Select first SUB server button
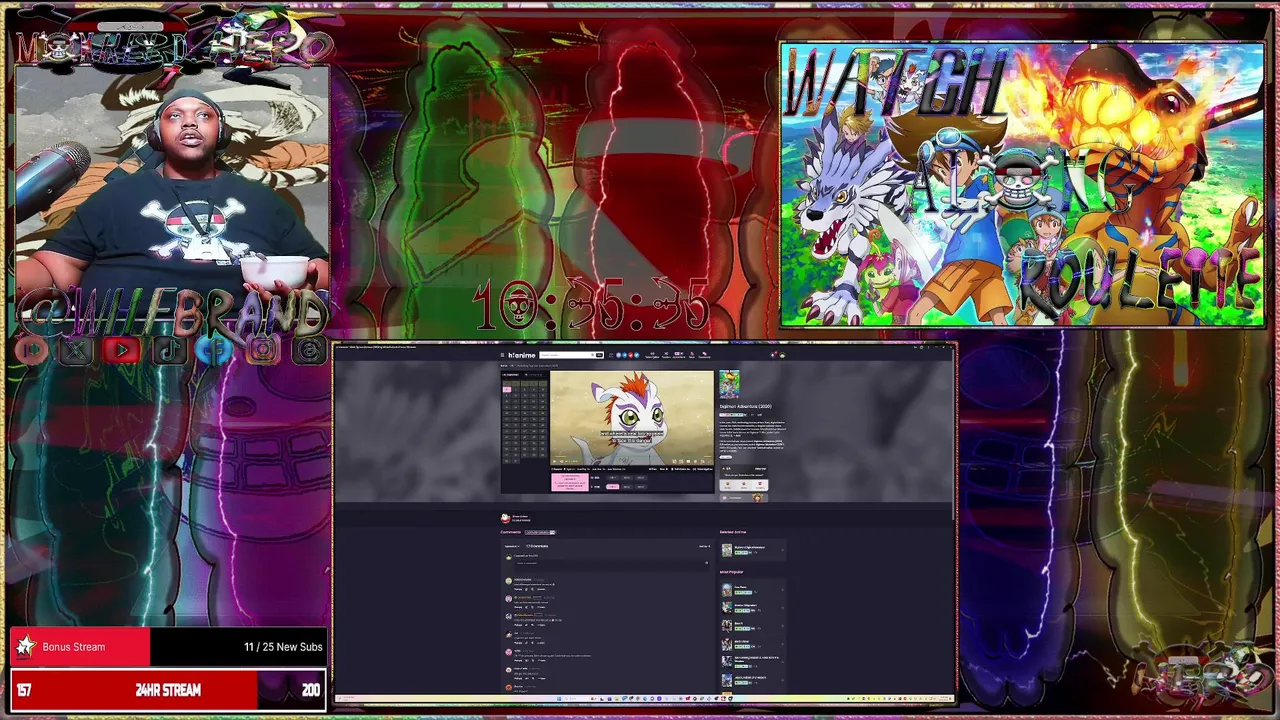The width and height of the screenshot is (1280, 720). click(x=613, y=478)
